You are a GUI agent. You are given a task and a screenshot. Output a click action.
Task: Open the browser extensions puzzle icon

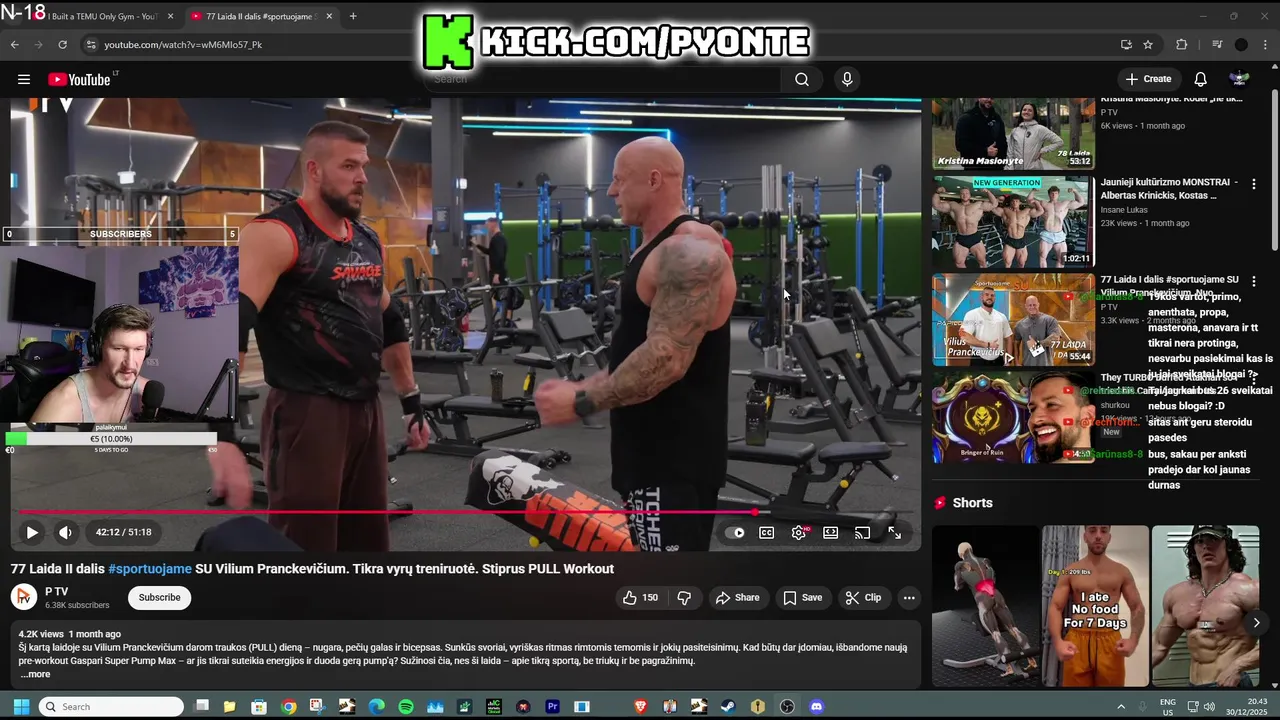coord(1181,44)
